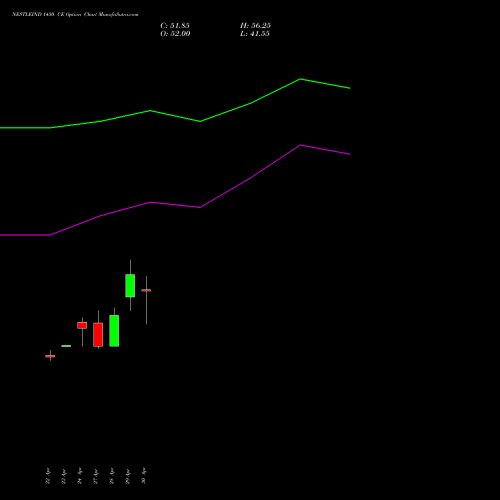This screenshot has height=500, width=500.
Task: Click the flat green dash candle
Action: tap(66, 346)
